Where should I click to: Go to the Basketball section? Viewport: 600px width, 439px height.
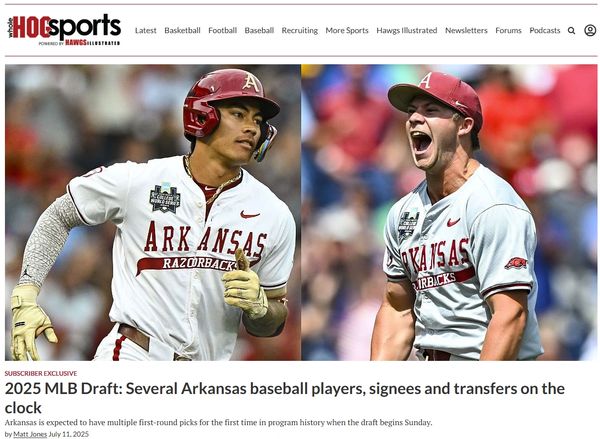pos(182,30)
